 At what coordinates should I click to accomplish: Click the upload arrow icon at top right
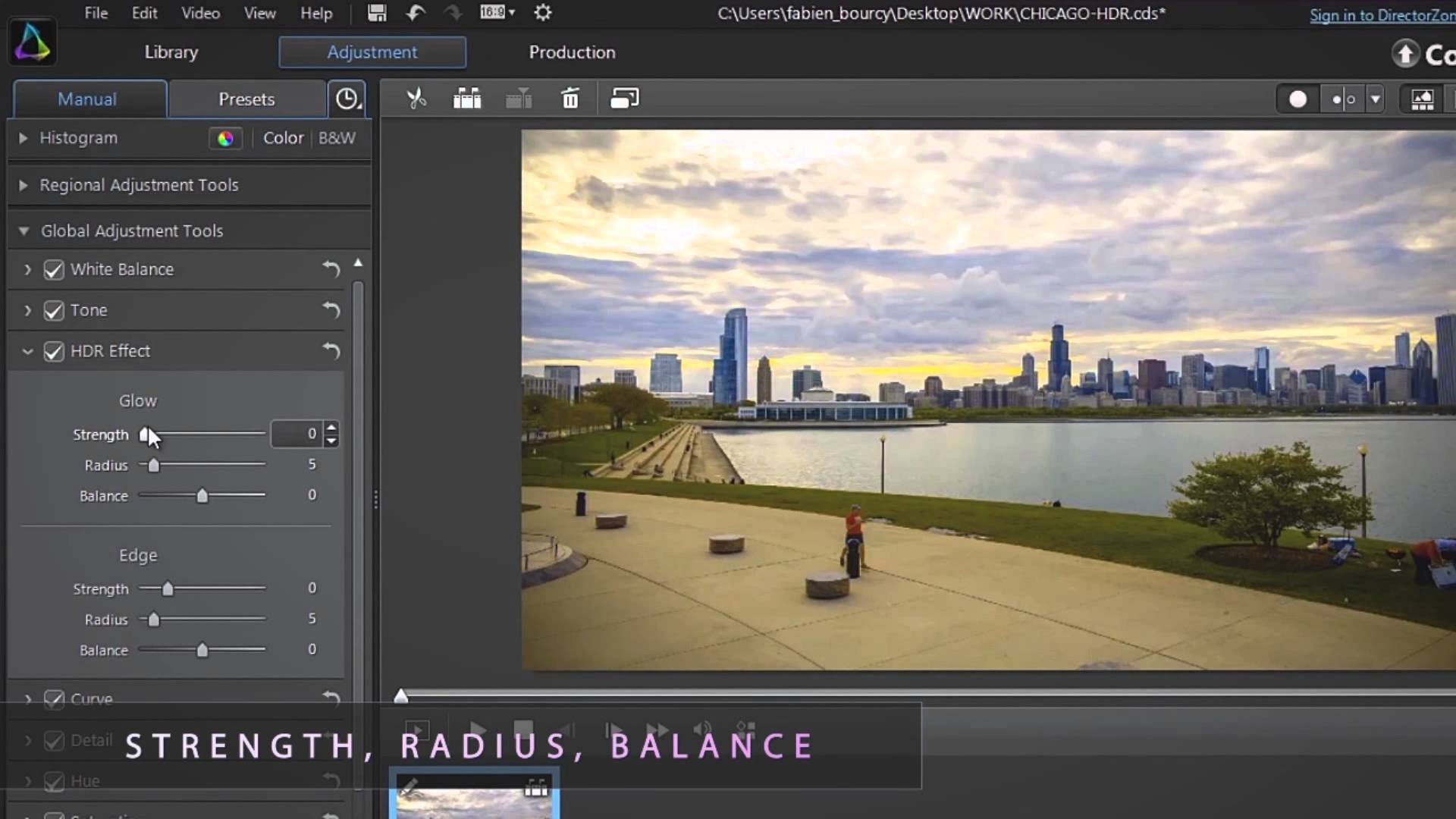point(1405,54)
